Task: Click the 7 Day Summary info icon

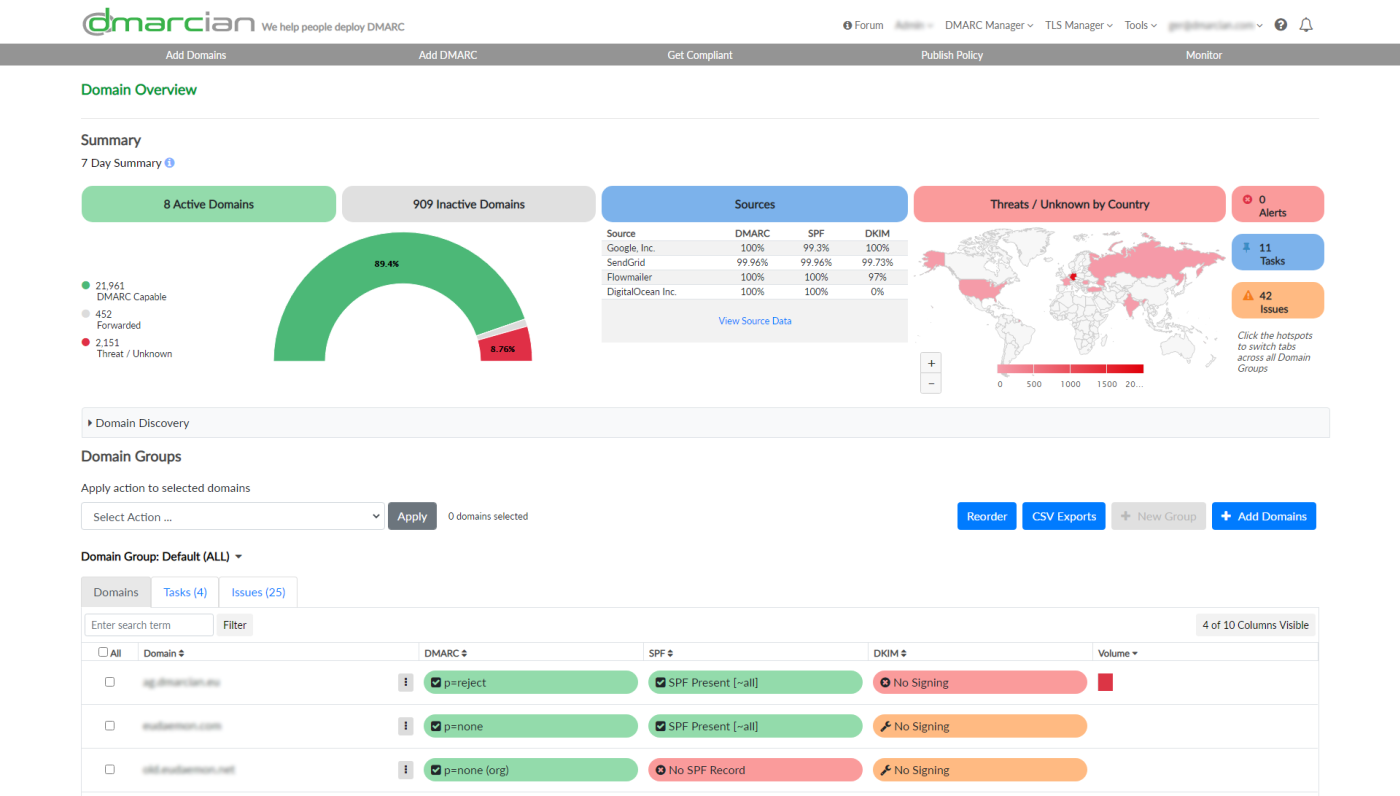Action: [170, 163]
